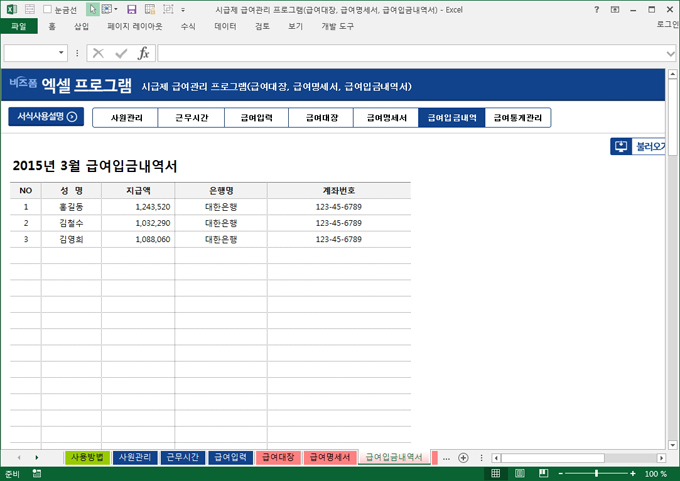The image size is (680, 481).
Task: Open the Name Box dropdown
Action: coord(62,53)
